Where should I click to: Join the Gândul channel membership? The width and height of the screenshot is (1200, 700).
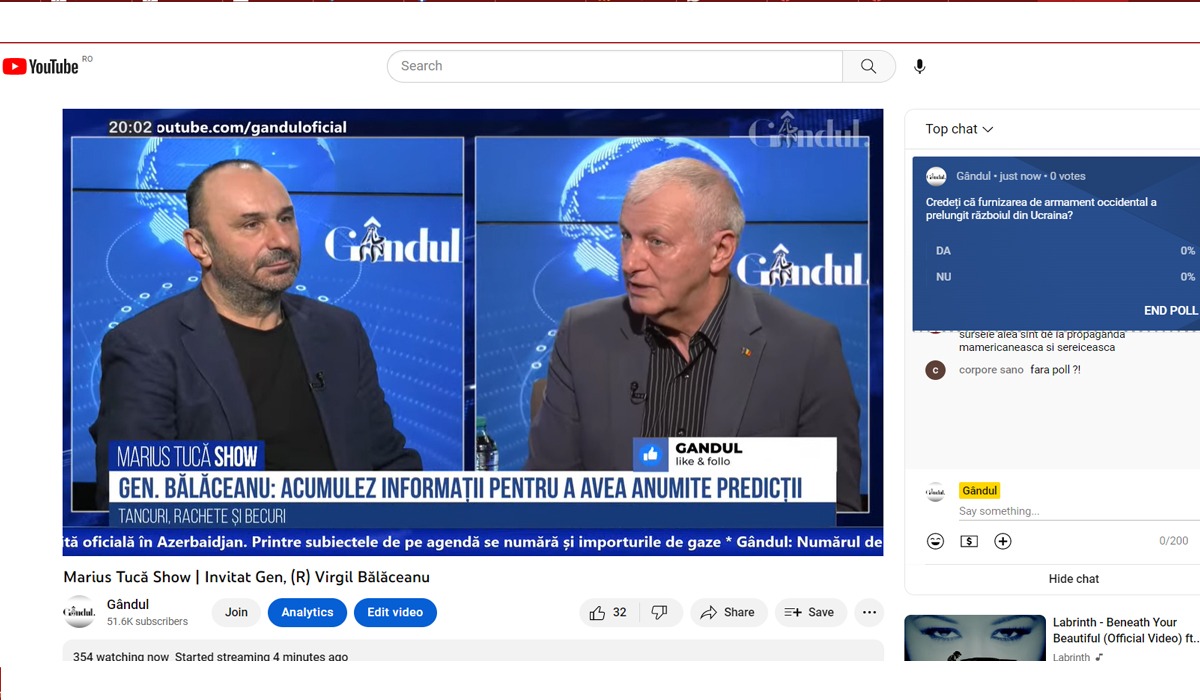237,612
